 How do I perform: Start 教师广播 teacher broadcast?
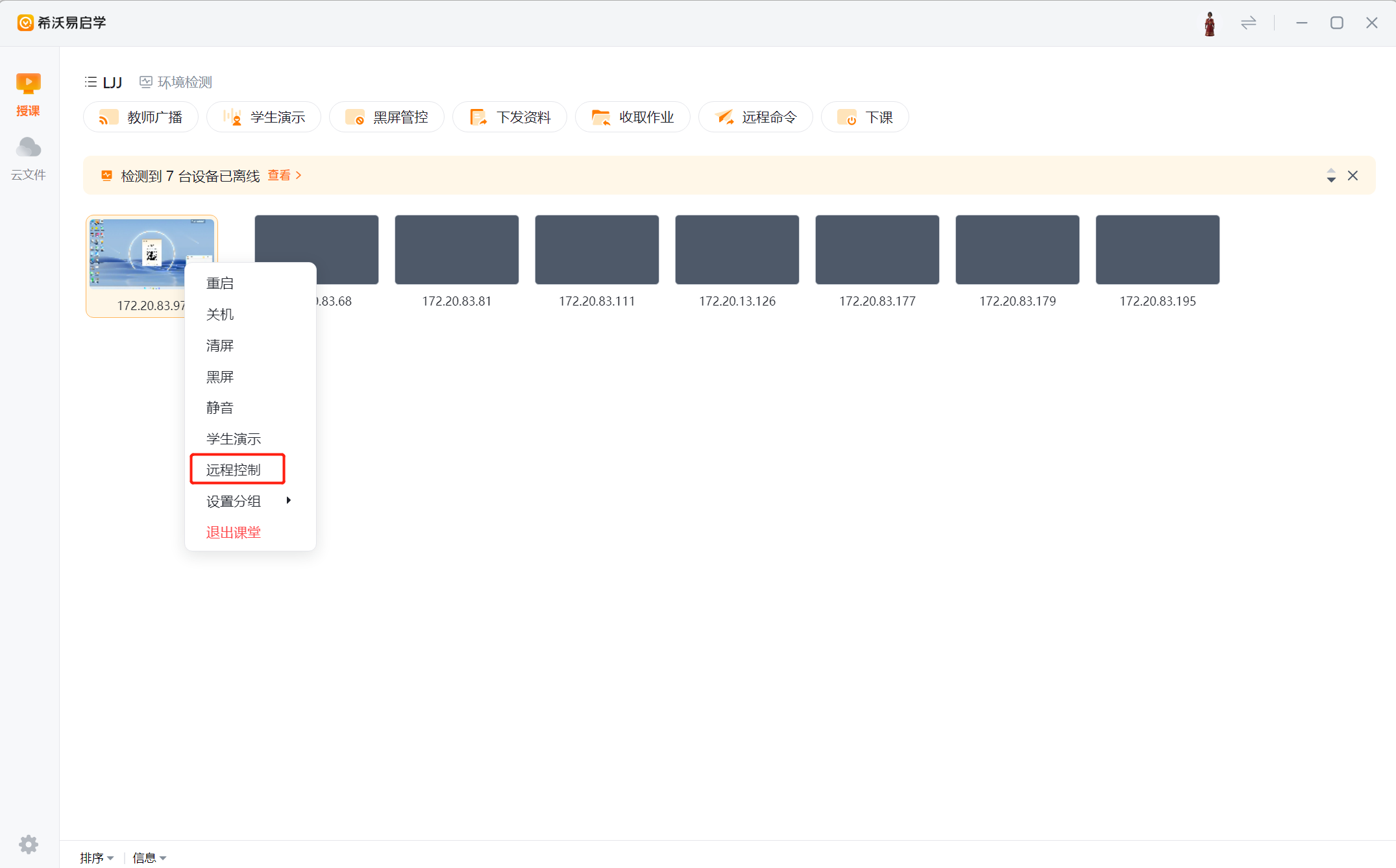[140, 117]
